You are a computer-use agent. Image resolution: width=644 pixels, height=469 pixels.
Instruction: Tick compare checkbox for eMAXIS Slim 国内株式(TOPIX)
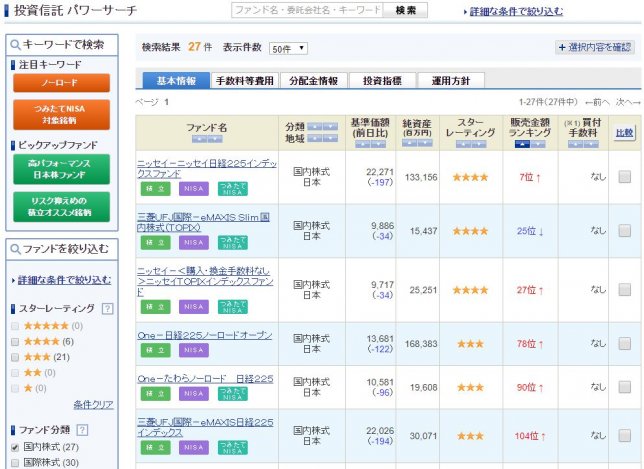point(625,231)
